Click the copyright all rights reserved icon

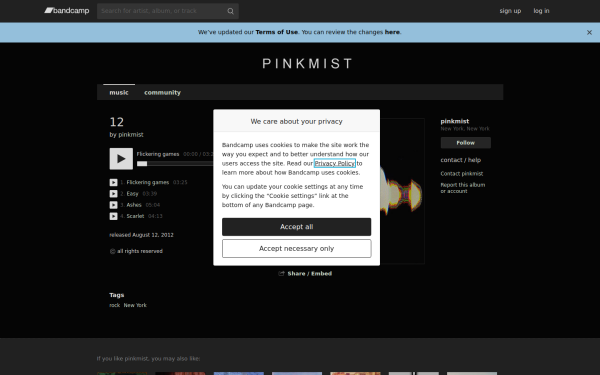click(112, 251)
